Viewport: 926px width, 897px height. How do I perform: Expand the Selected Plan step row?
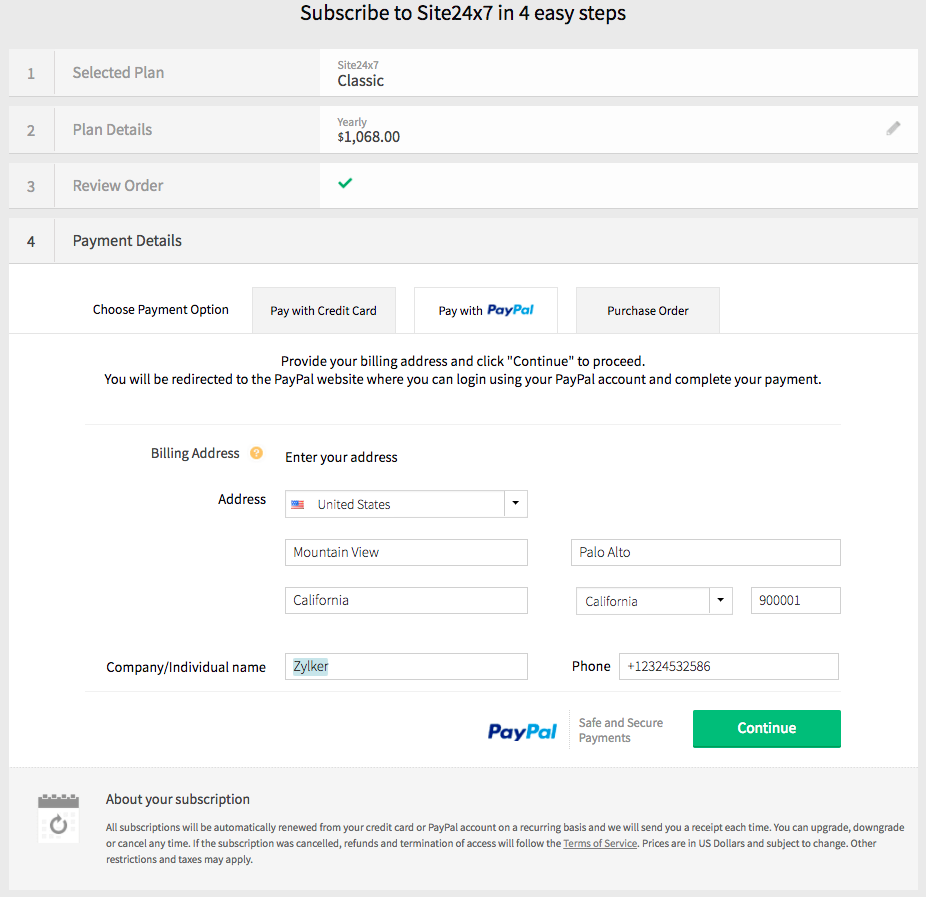click(118, 73)
